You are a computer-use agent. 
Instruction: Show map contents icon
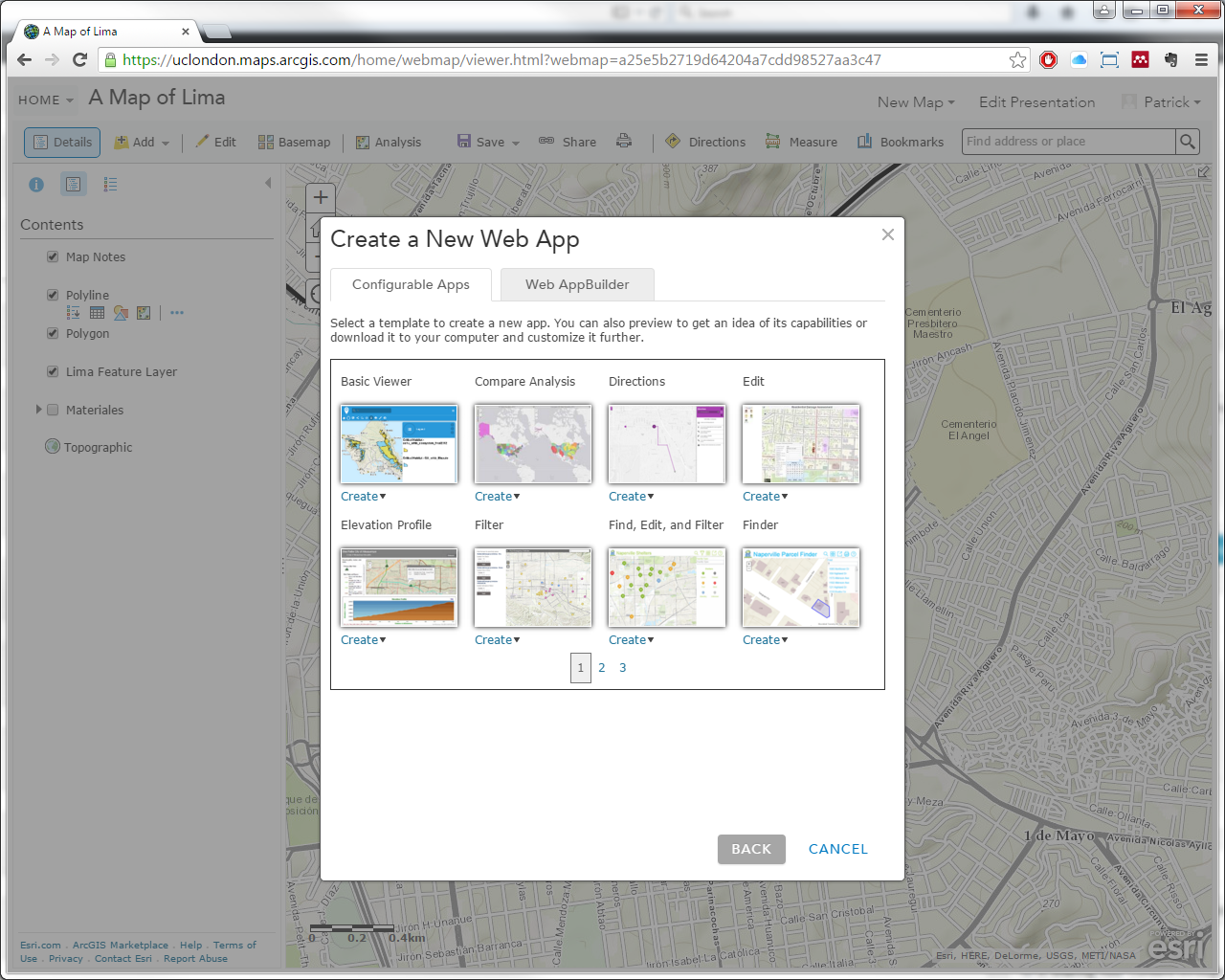point(73,184)
